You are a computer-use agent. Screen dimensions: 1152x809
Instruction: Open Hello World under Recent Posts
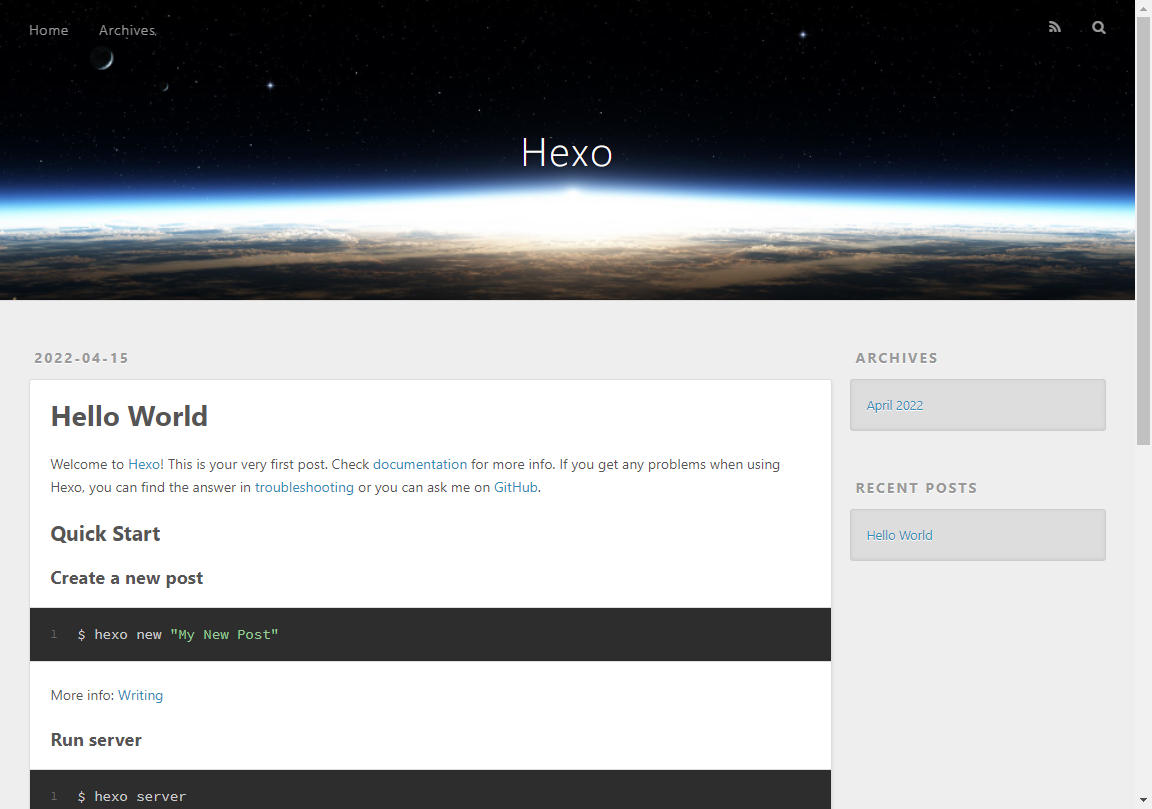tap(899, 536)
